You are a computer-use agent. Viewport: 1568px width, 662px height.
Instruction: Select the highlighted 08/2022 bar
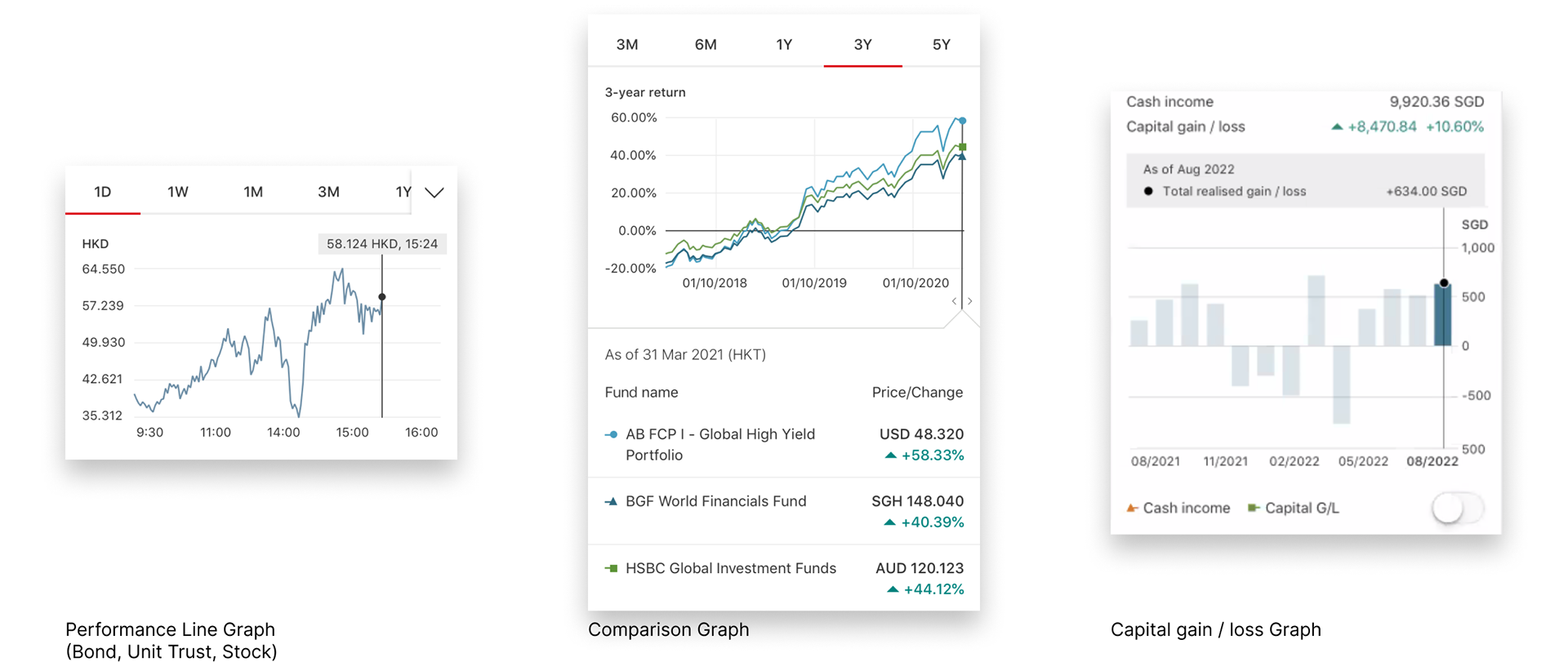pos(1443,315)
